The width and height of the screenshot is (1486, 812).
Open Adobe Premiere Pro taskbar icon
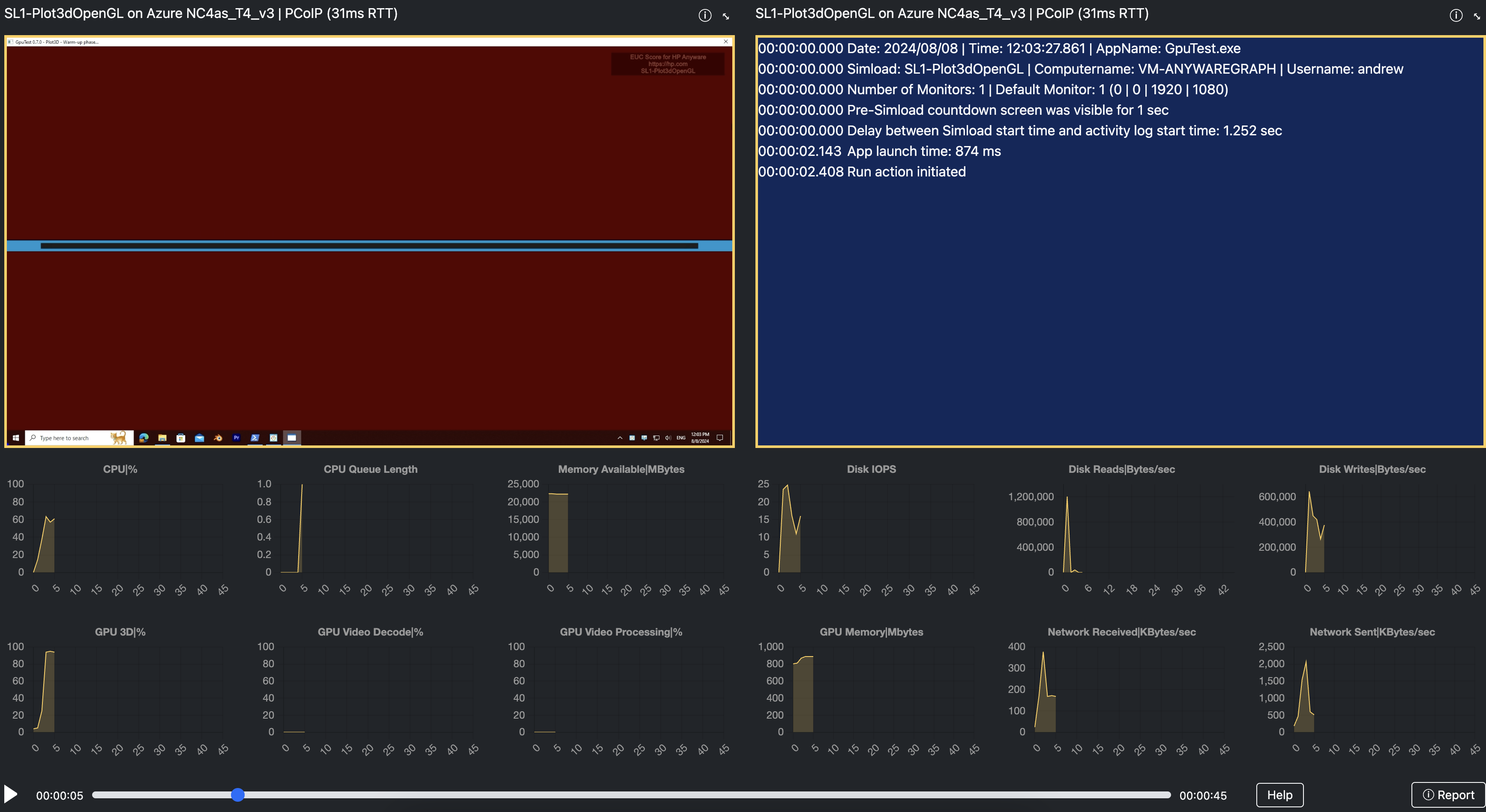pyautogui.click(x=236, y=438)
